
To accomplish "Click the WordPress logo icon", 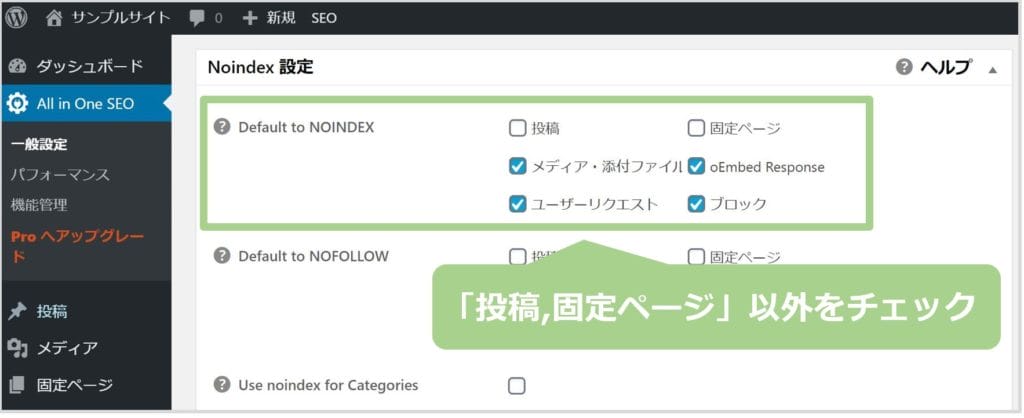I will (16, 18).
